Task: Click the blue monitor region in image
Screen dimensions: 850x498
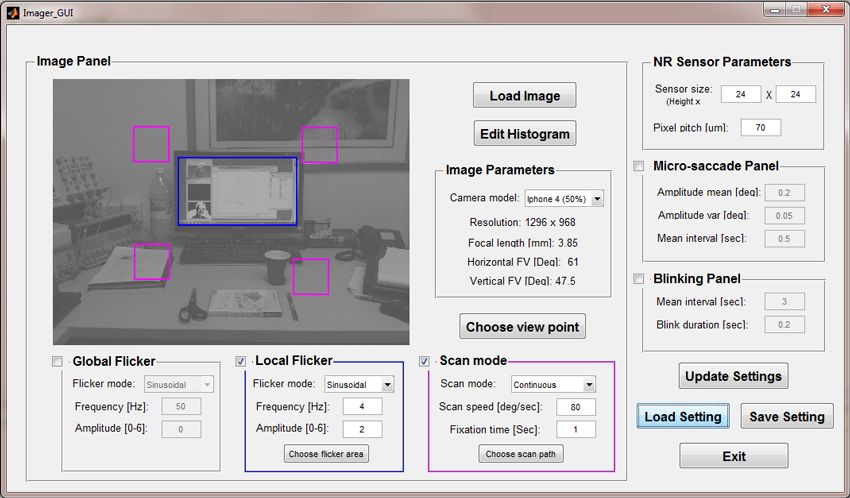Action: [237, 191]
